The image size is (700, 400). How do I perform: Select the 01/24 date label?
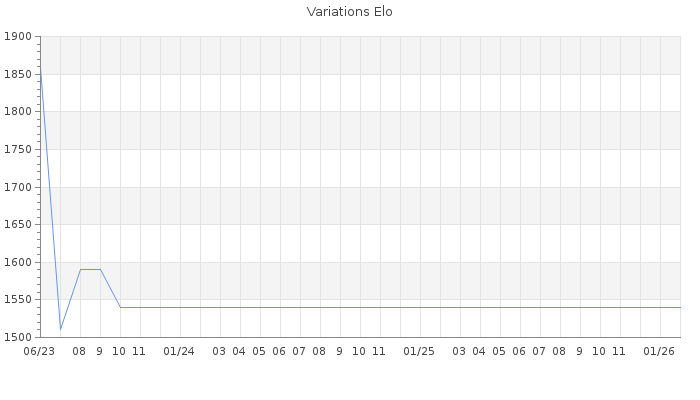pyautogui.click(x=179, y=351)
